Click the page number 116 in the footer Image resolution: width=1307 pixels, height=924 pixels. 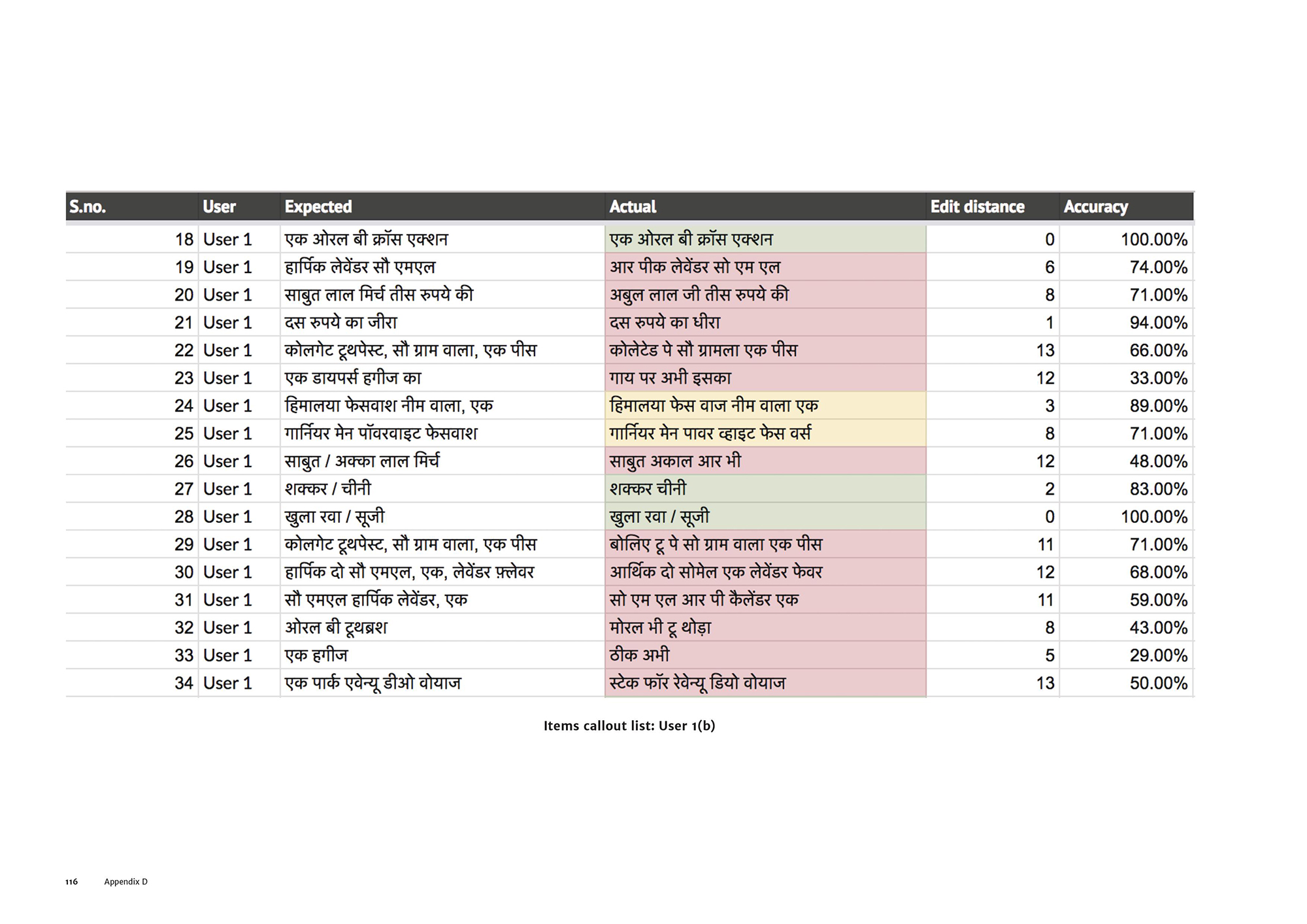pos(72,882)
